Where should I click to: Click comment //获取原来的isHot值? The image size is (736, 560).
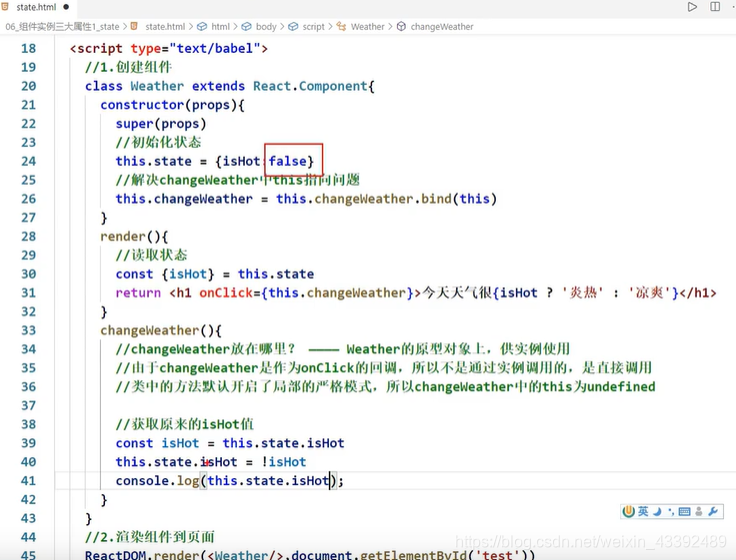tap(184, 424)
